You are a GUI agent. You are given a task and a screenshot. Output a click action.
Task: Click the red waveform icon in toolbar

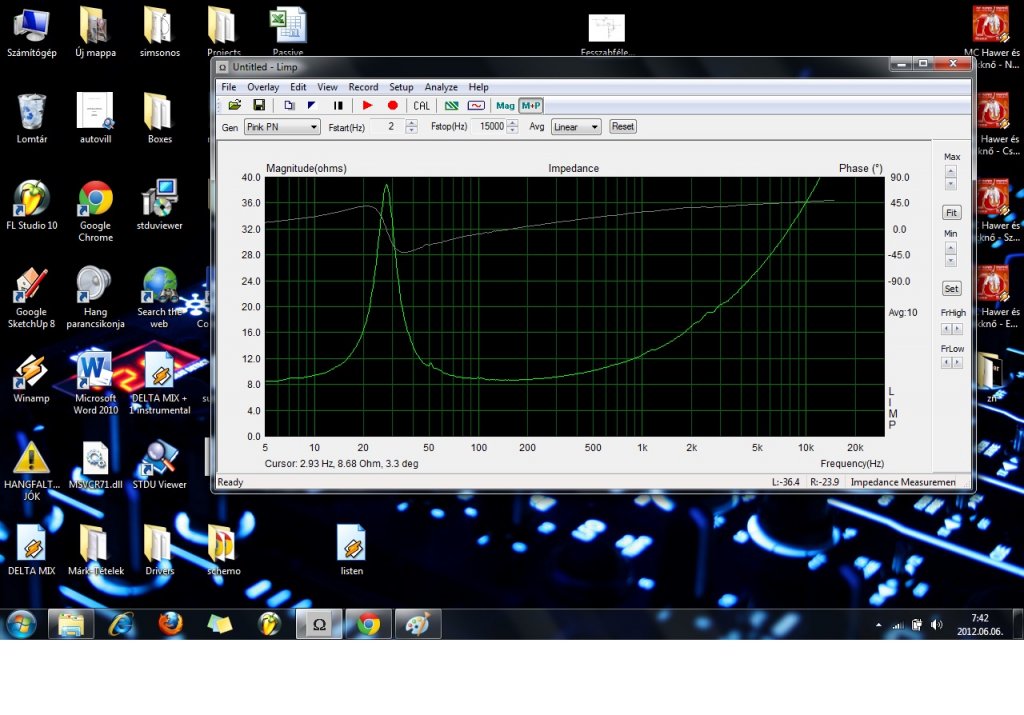pos(476,105)
